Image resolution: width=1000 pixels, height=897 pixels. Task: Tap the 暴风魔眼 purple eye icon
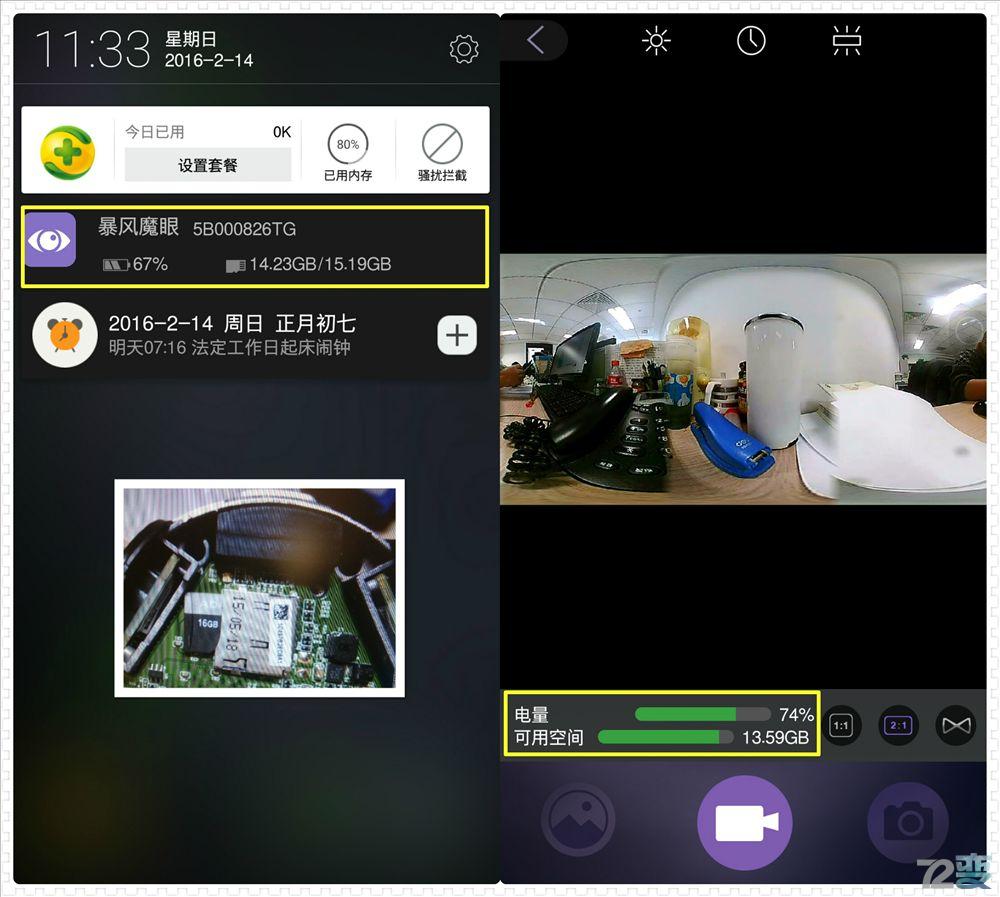click(50, 240)
